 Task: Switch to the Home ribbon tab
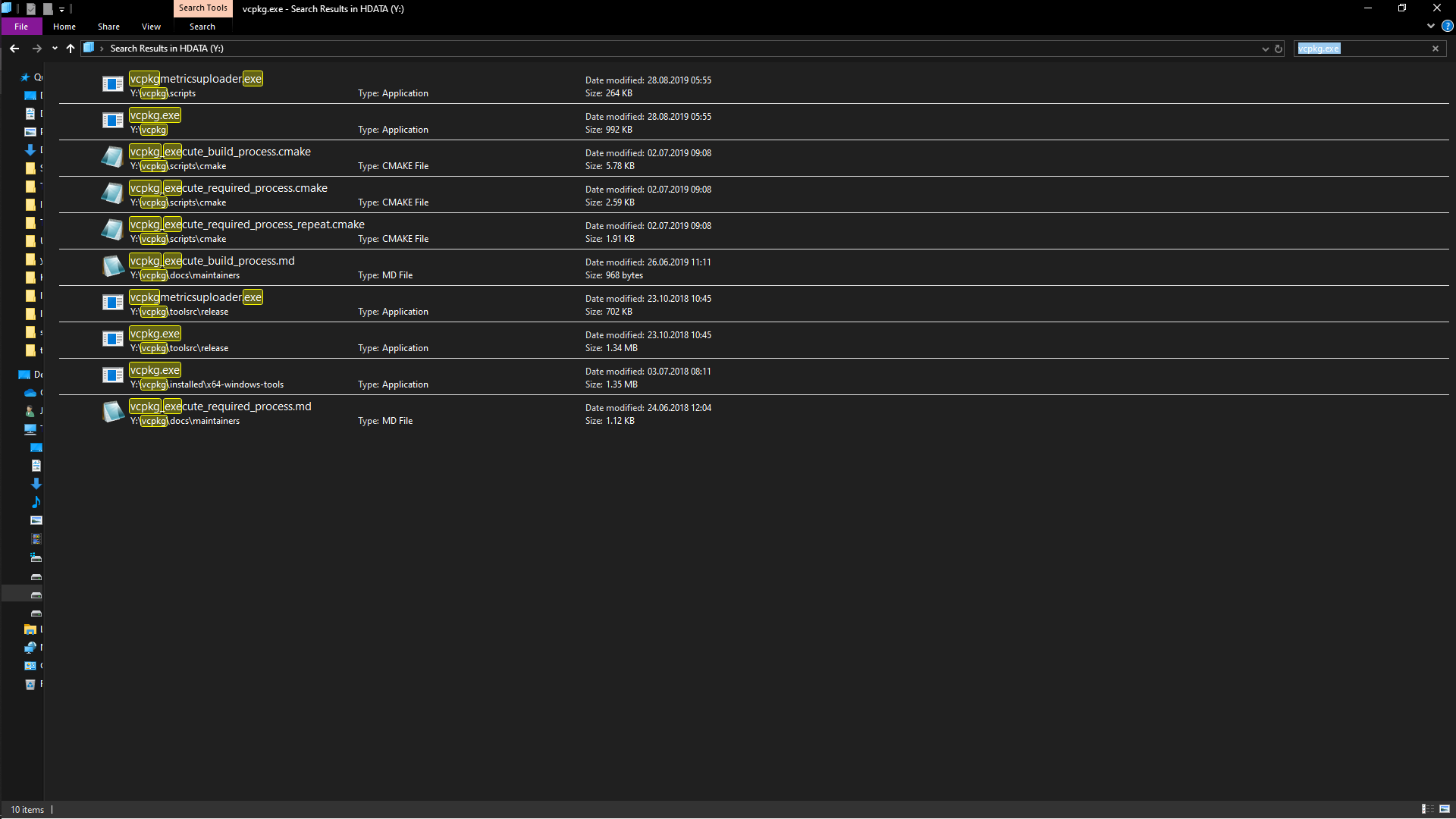[x=64, y=27]
